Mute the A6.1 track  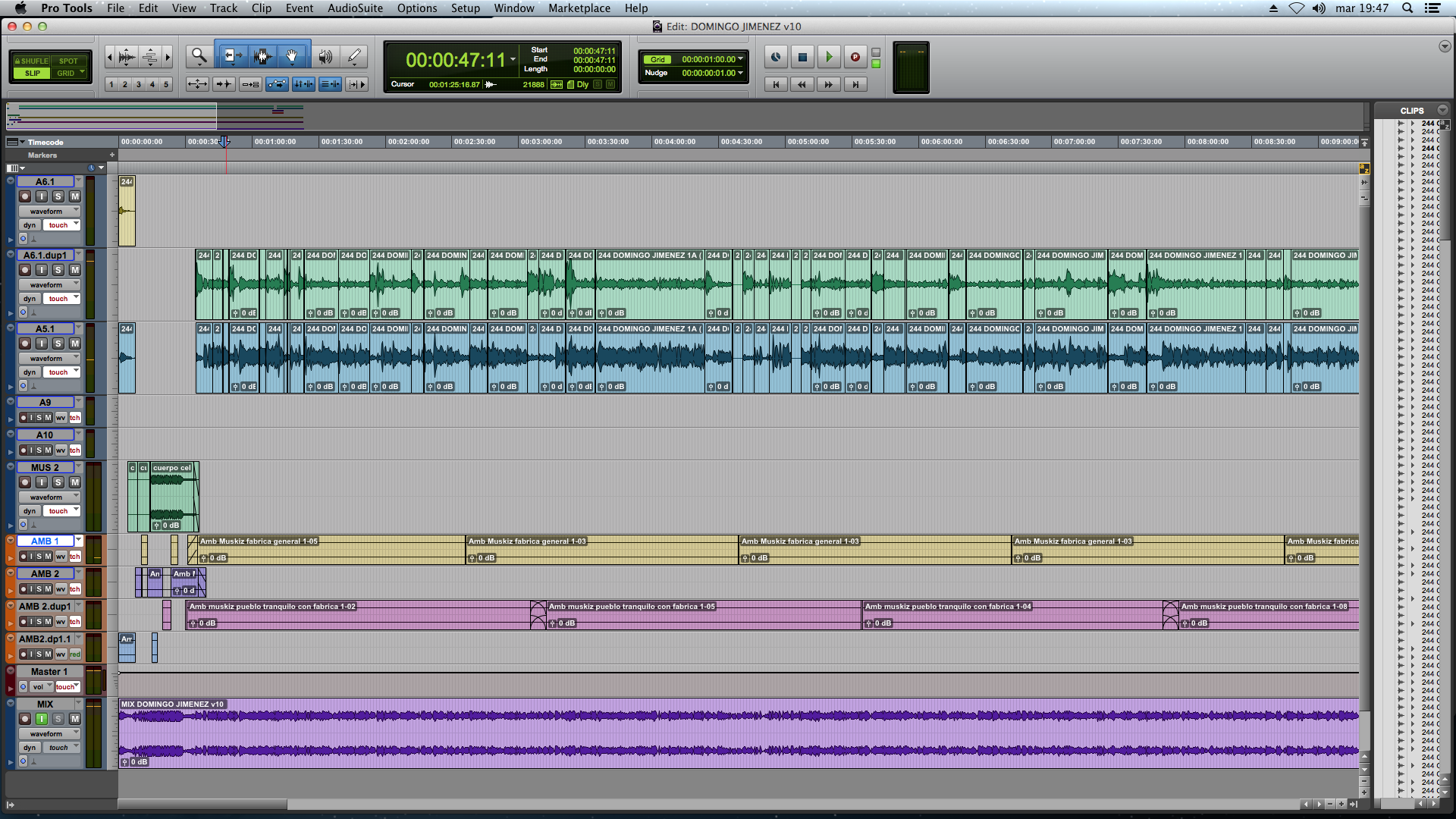(75, 196)
